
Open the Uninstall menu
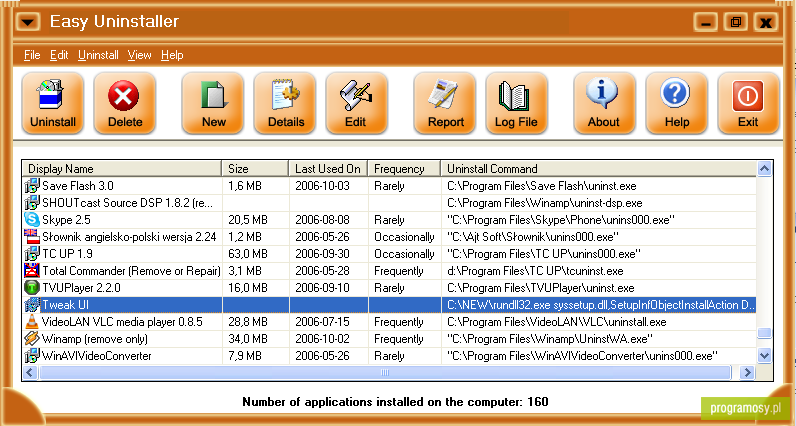coord(98,55)
